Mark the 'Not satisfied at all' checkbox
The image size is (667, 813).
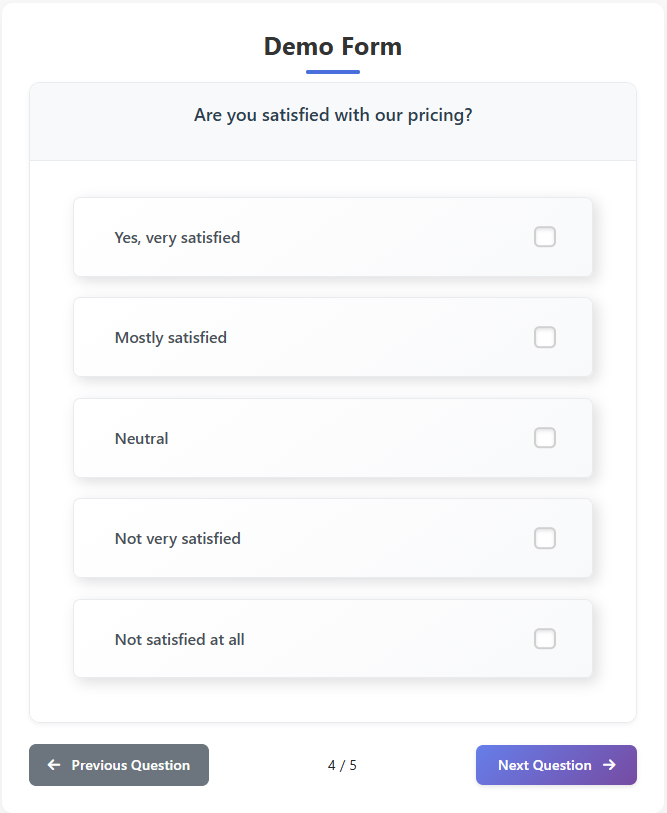(545, 638)
